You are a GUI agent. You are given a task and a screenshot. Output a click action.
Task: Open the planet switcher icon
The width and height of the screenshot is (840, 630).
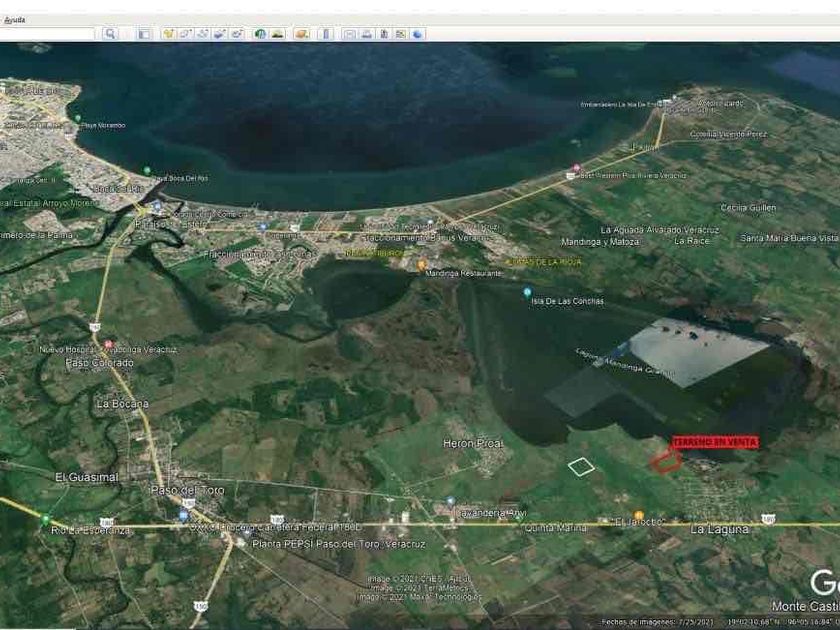click(x=299, y=34)
